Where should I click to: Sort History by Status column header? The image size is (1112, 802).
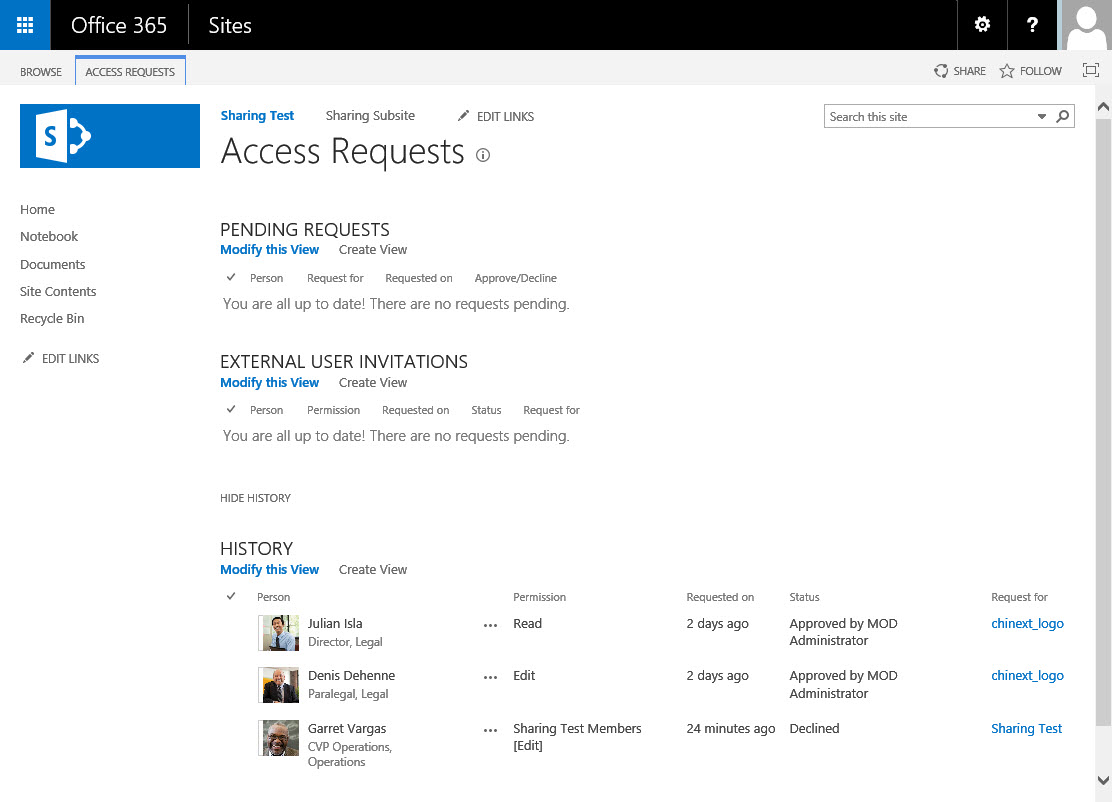(x=804, y=597)
